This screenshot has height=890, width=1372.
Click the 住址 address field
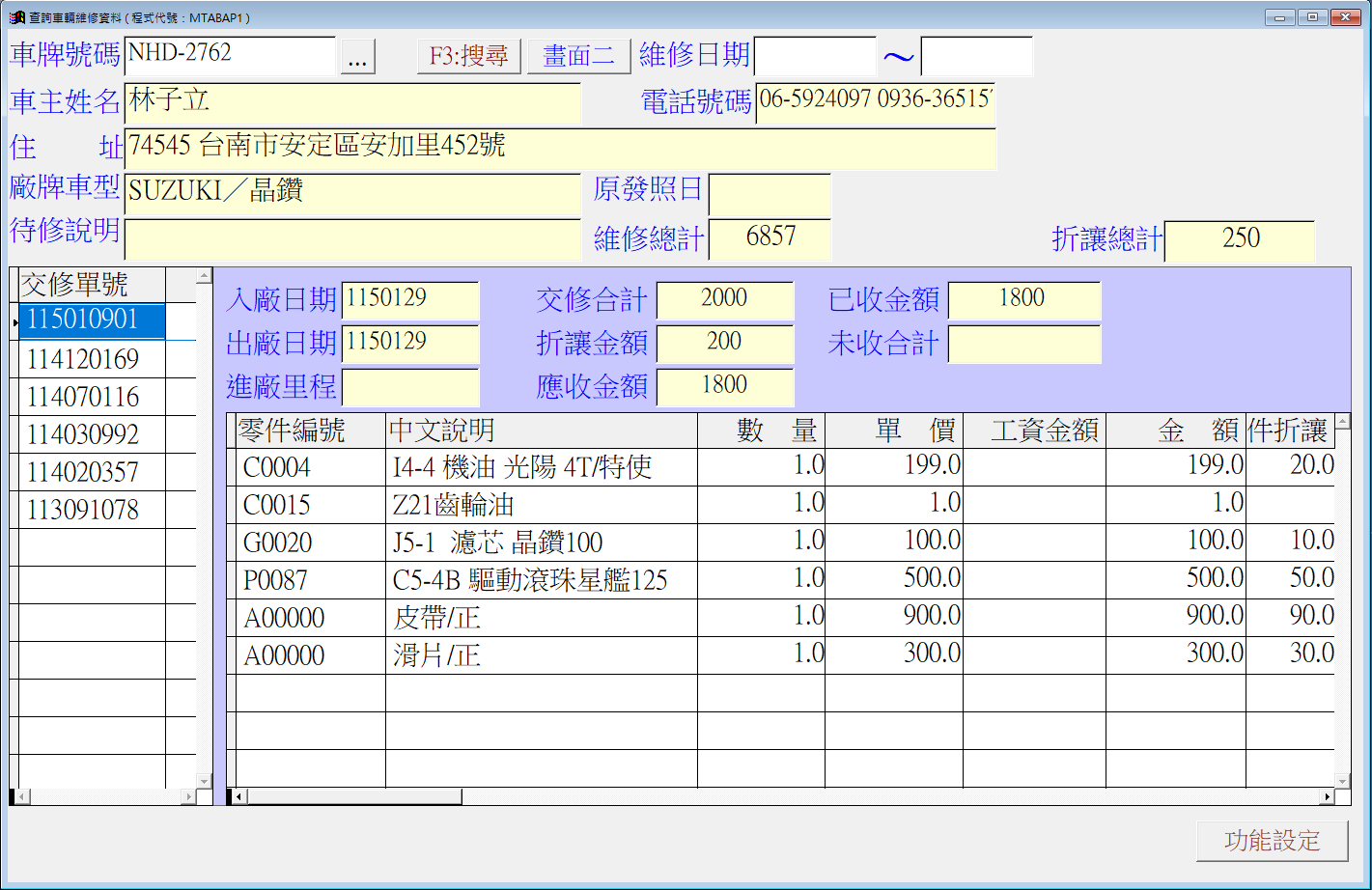pos(560,149)
